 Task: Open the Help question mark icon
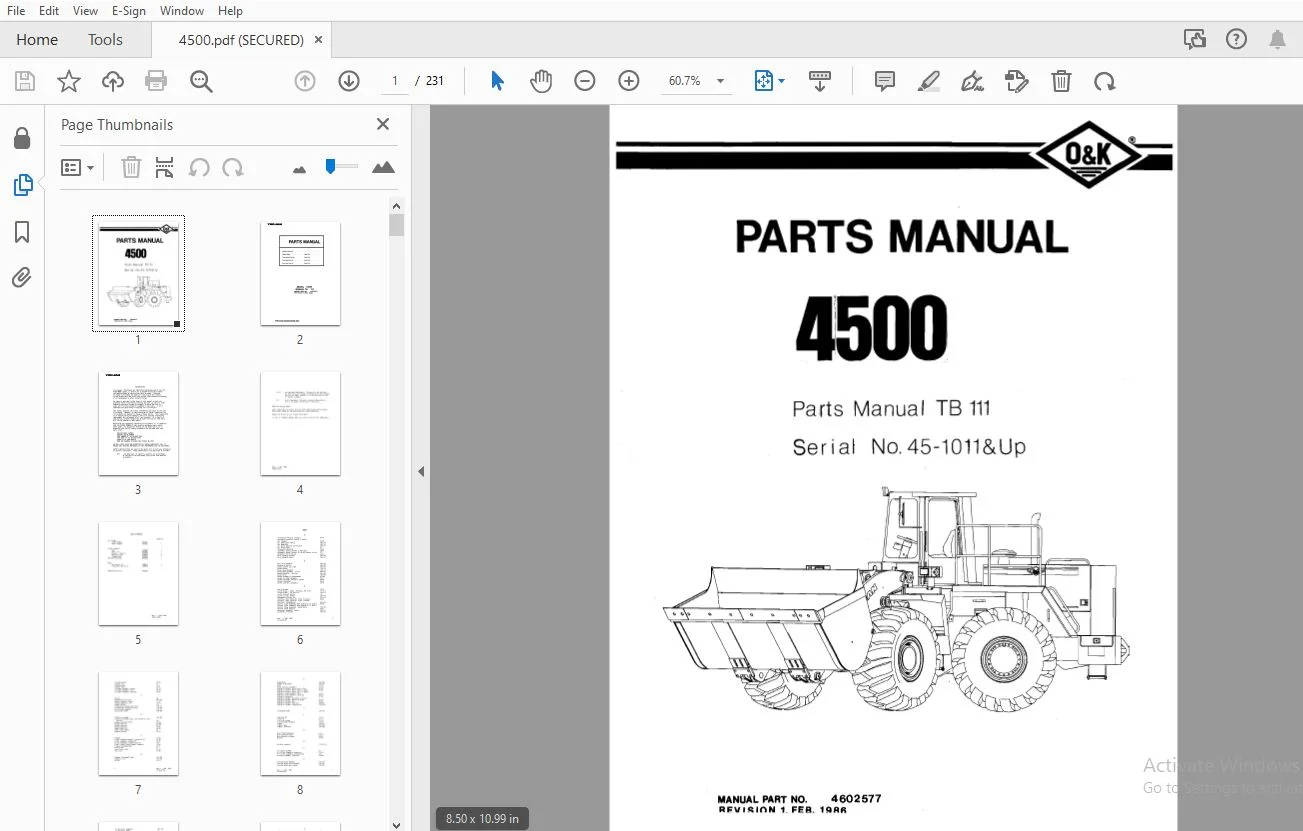[1236, 40]
